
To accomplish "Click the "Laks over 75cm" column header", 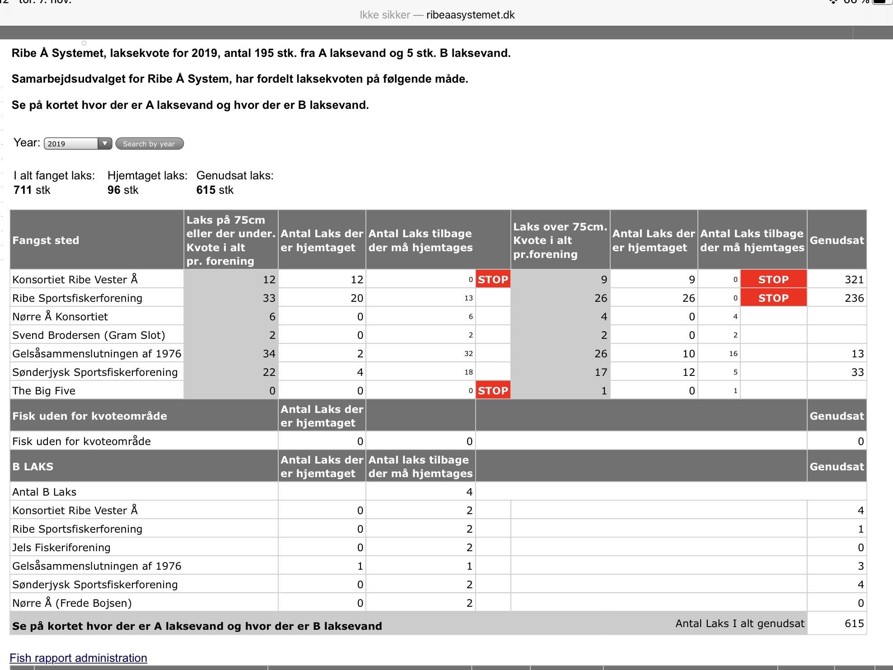I will pos(559,240).
